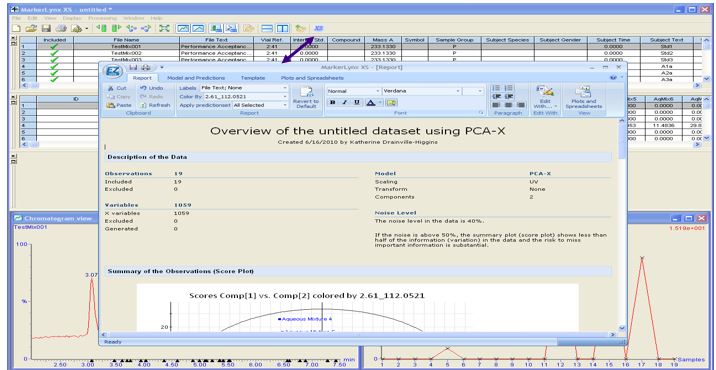
Task: Click the Paste icon in the ribbon
Action: (119, 105)
